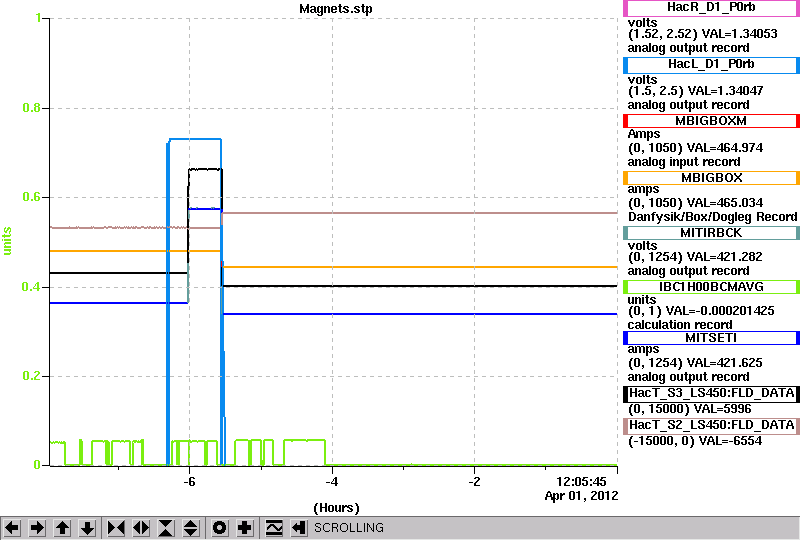Select the IBC1H00BCMAVG legend entry
This screenshot has height=540, width=800.
coord(711,287)
